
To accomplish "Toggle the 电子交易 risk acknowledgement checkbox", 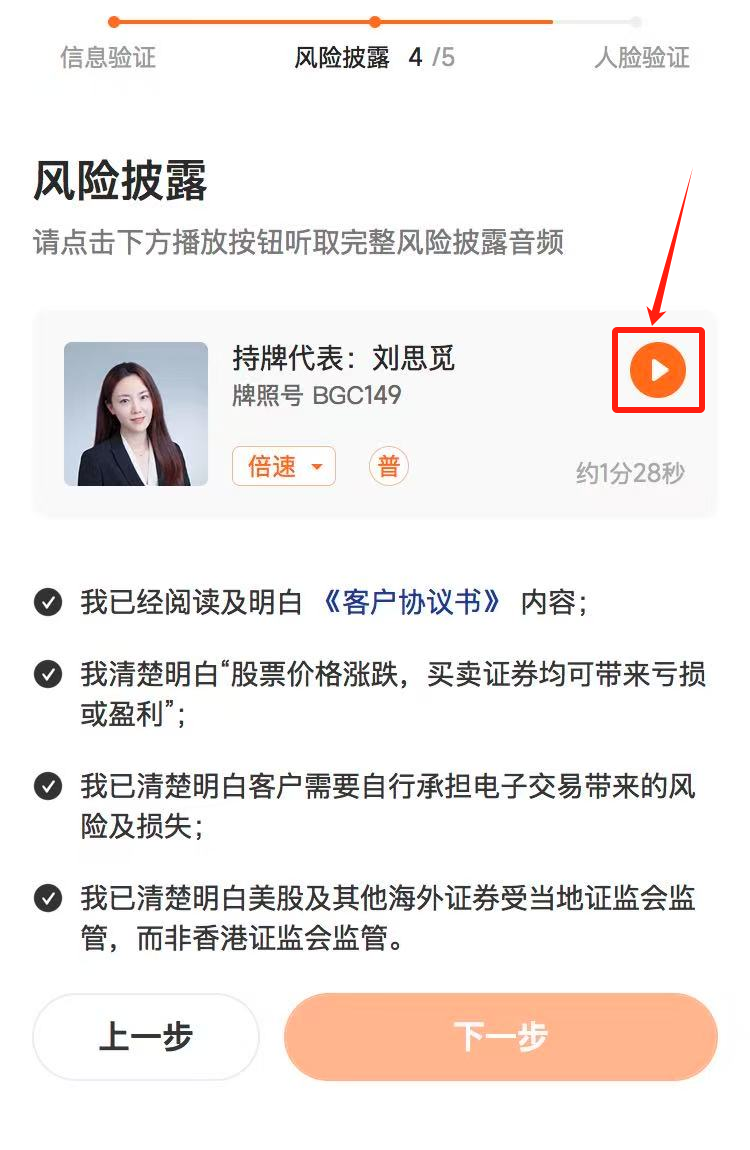I will (x=48, y=786).
